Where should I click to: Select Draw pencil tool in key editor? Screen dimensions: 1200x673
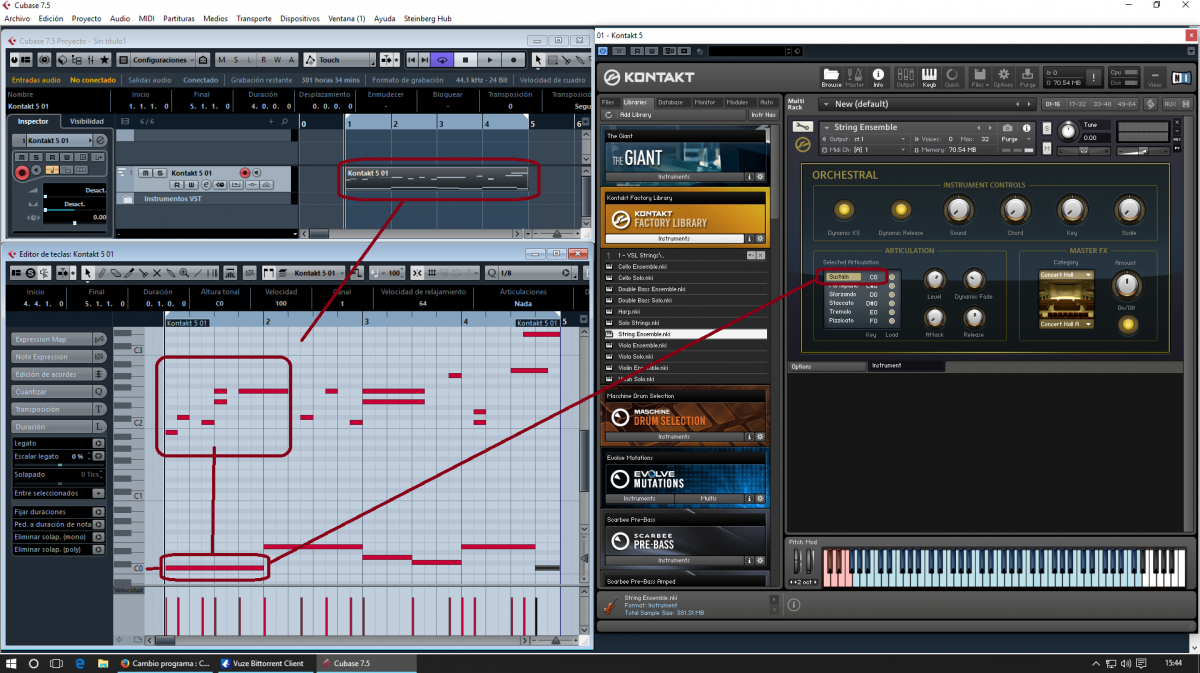[102, 273]
